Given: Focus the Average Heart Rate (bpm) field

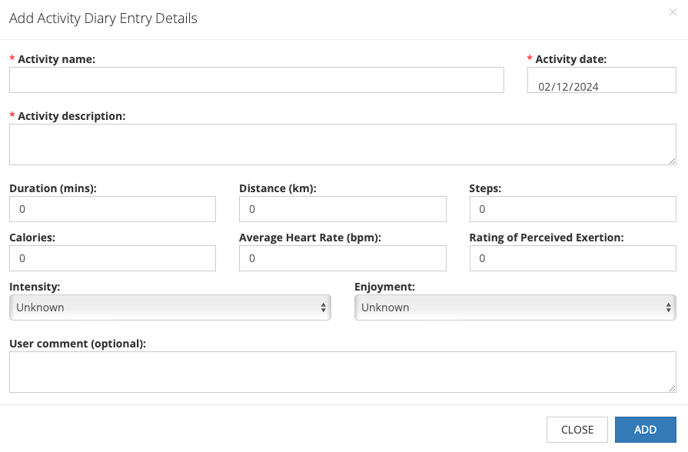Looking at the screenshot, I should click(x=342, y=258).
